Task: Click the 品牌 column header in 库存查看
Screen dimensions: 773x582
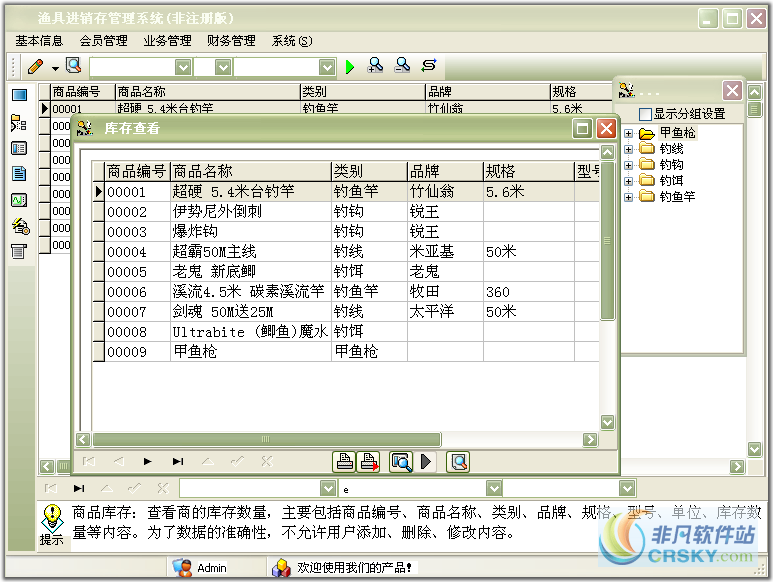Action: click(x=445, y=171)
